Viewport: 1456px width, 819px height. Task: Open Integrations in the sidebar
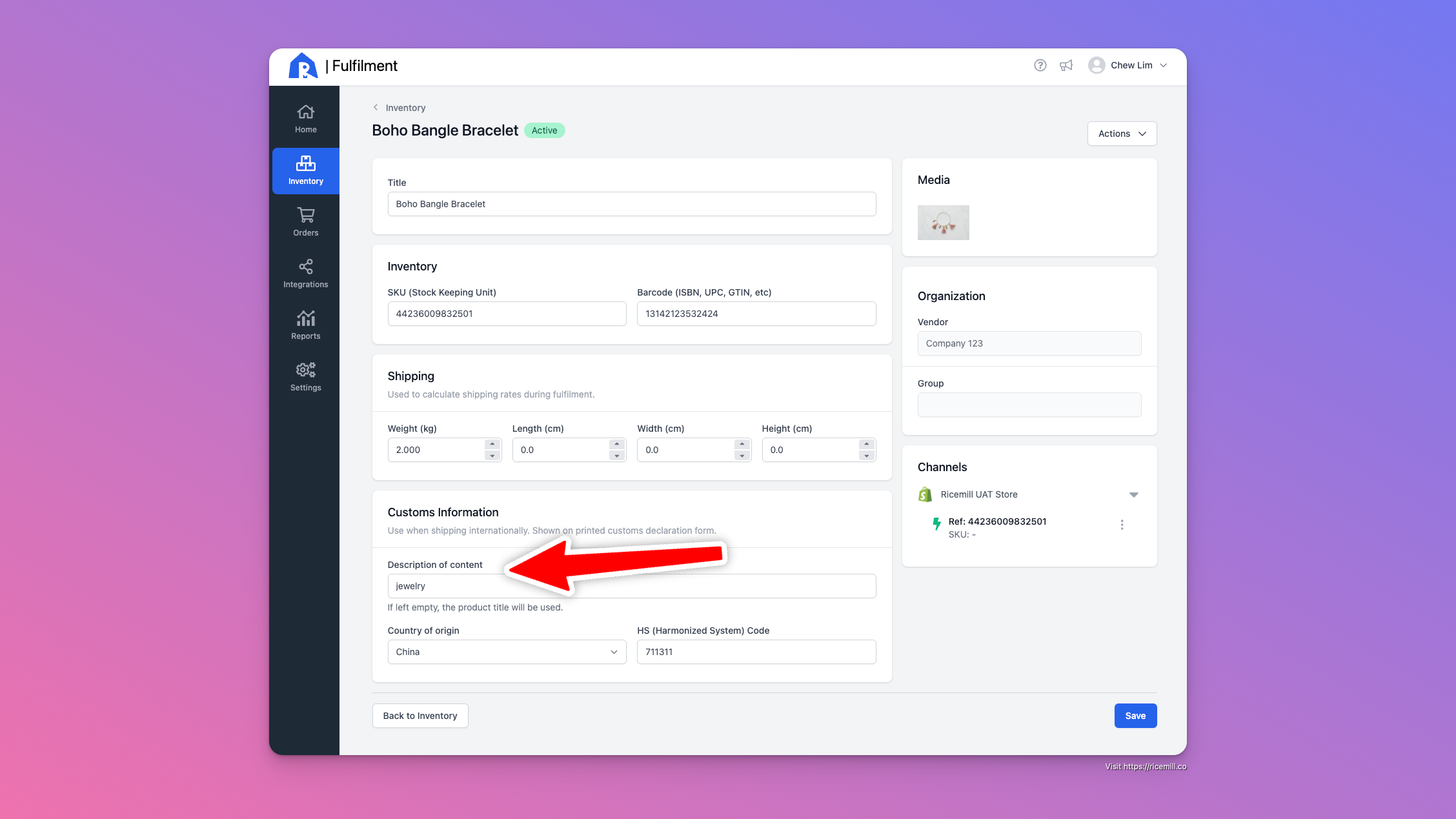pos(305,274)
